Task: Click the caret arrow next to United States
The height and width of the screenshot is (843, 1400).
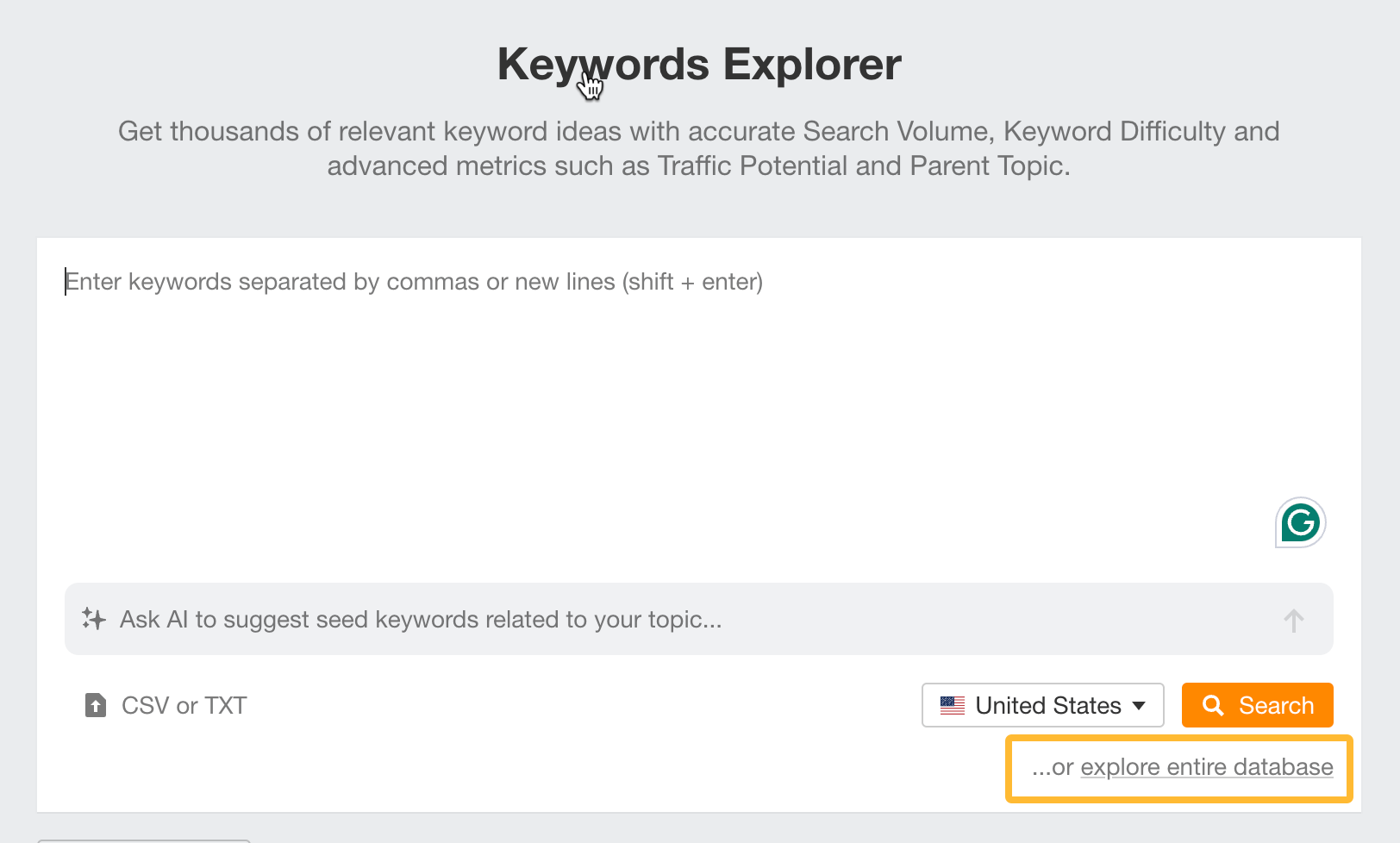Action: click(x=1139, y=706)
